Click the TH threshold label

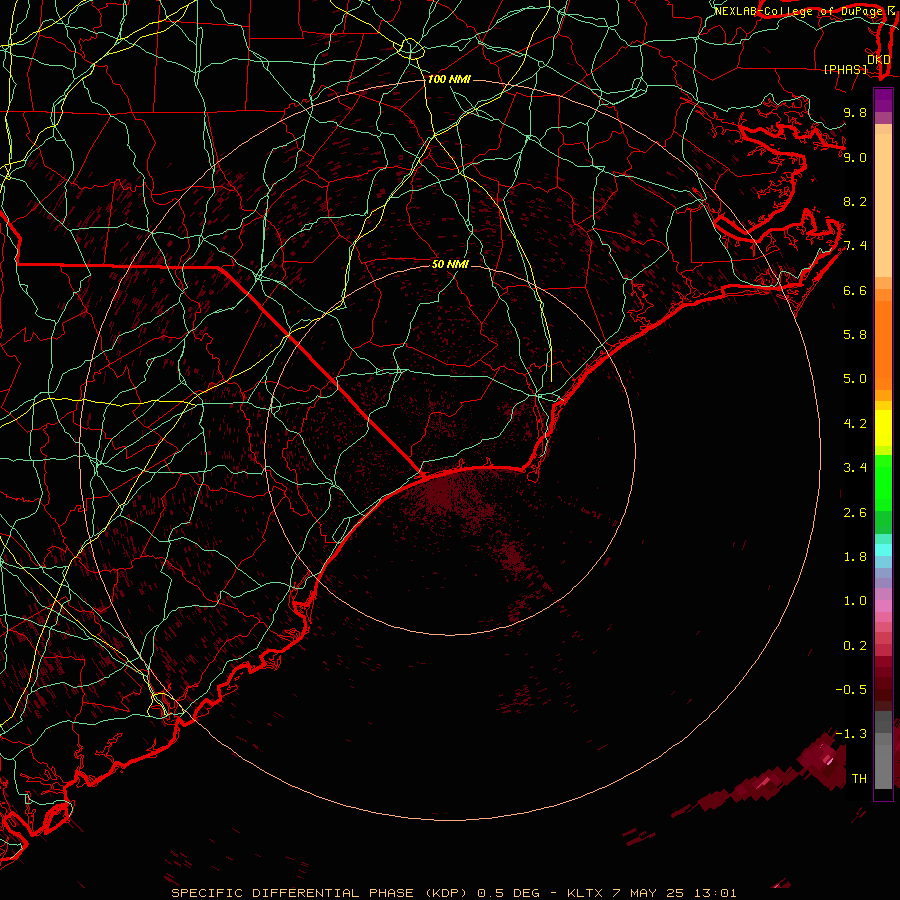(859, 779)
